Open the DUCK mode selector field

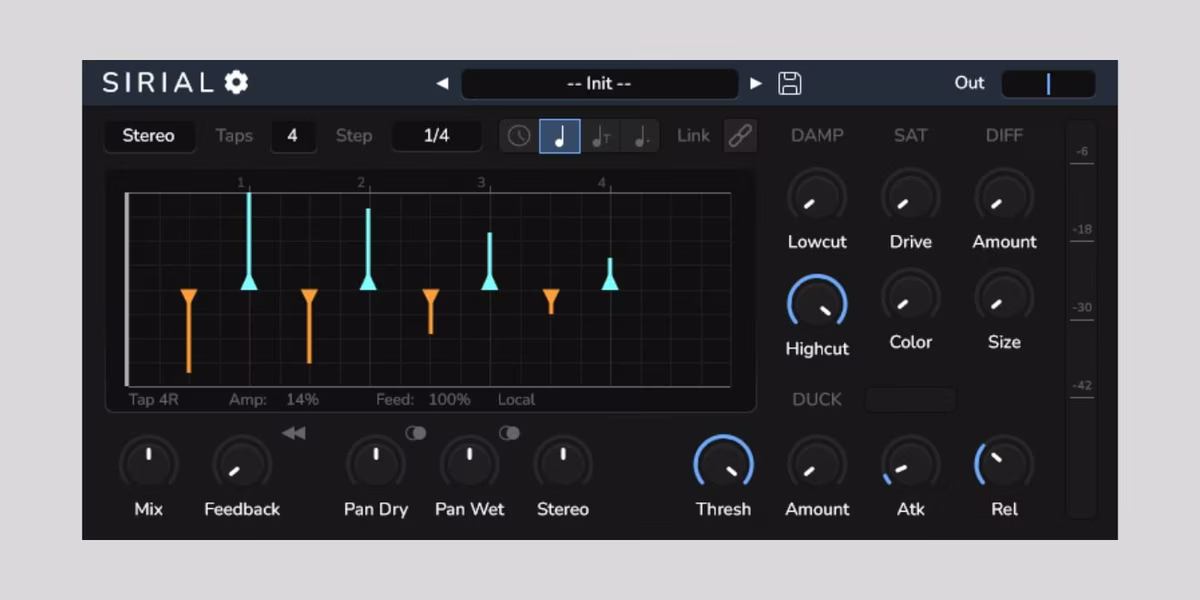point(910,399)
